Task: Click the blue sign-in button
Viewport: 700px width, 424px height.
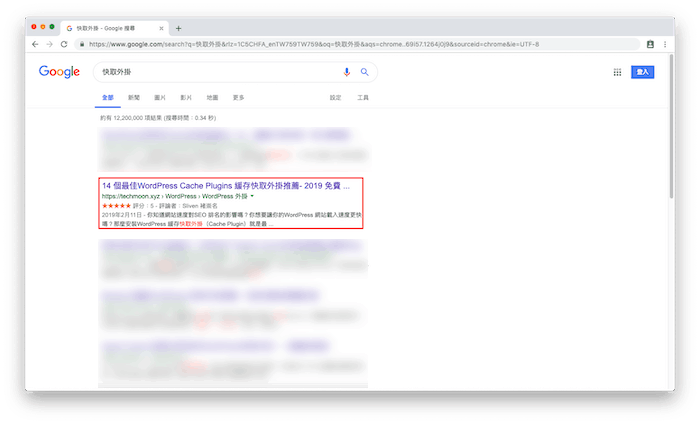Action: (x=642, y=72)
